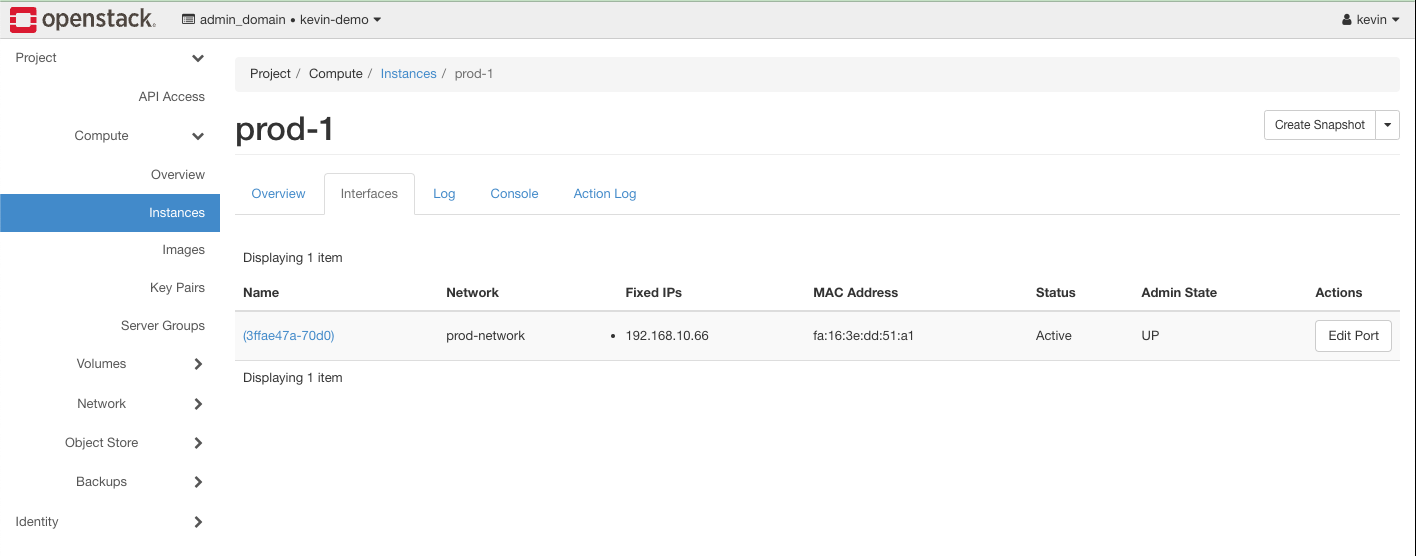
Task: Expand the Volumes section
Action: pos(198,364)
